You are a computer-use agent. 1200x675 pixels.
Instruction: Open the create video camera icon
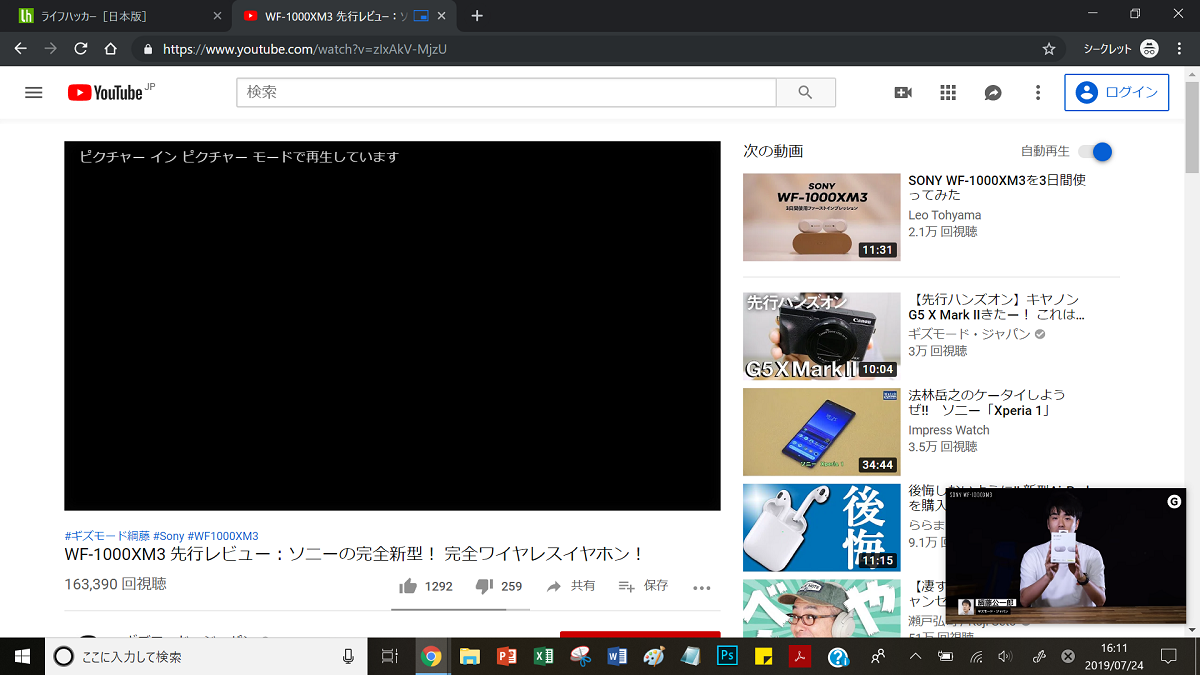click(903, 92)
